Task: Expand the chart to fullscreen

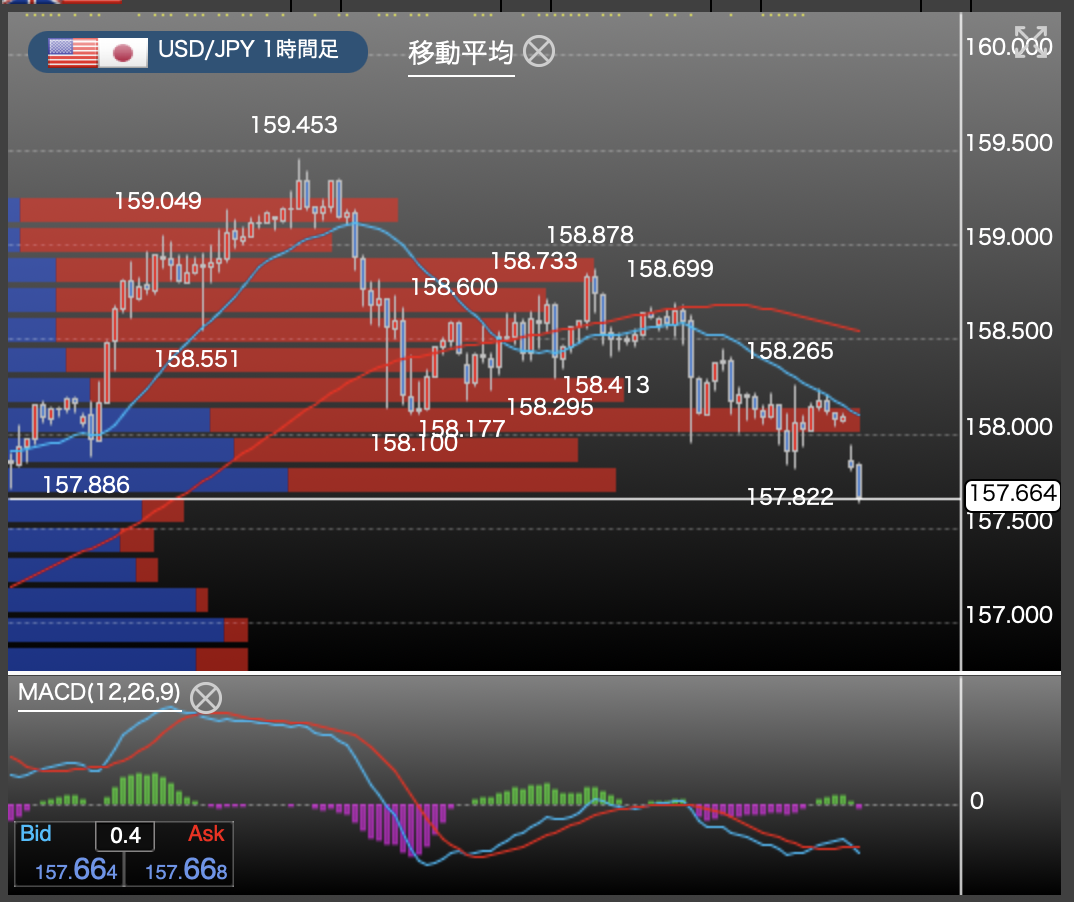Action: pyautogui.click(x=1031, y=43)
